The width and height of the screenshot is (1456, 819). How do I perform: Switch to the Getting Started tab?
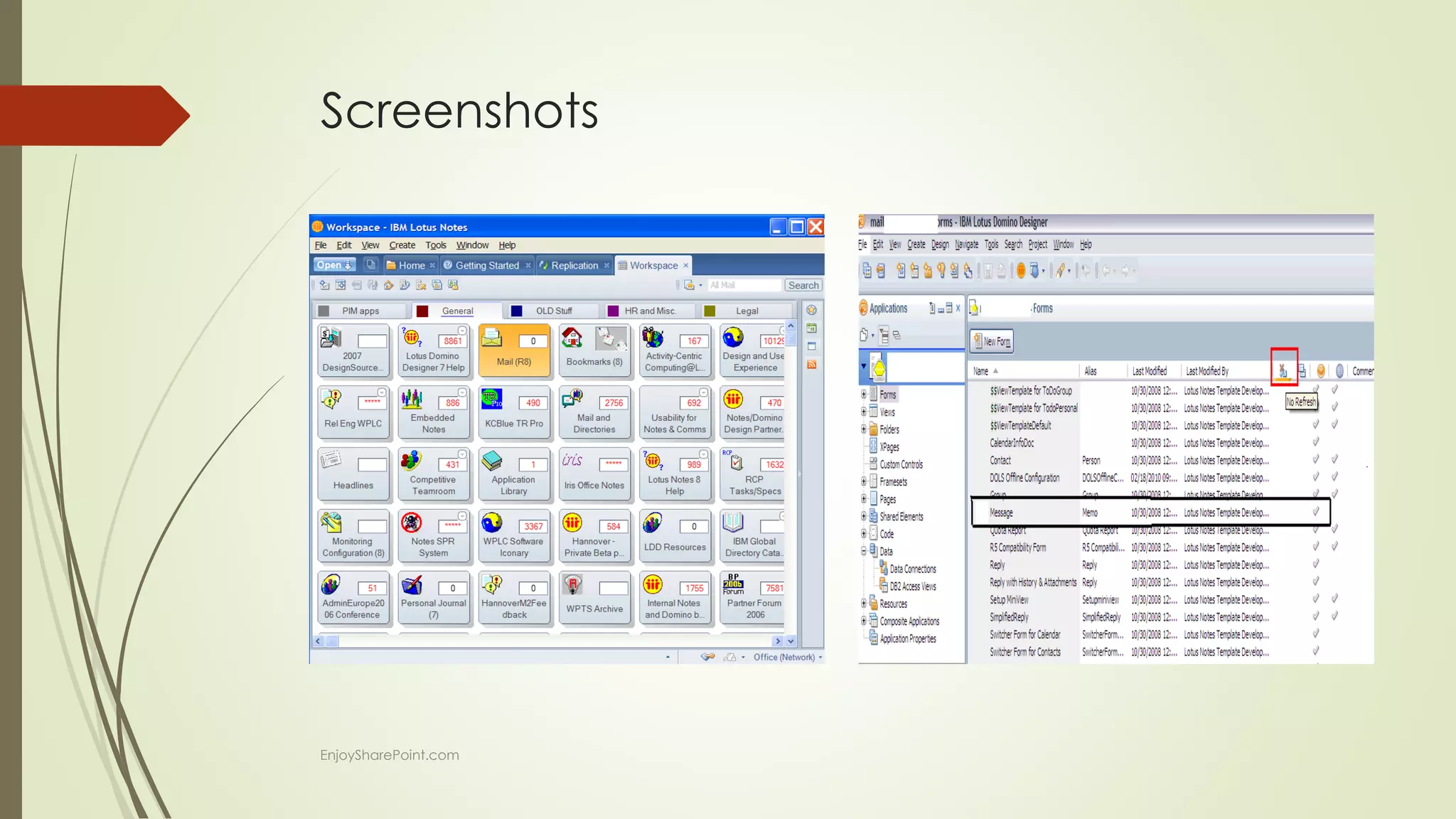(x=487, y=265)
